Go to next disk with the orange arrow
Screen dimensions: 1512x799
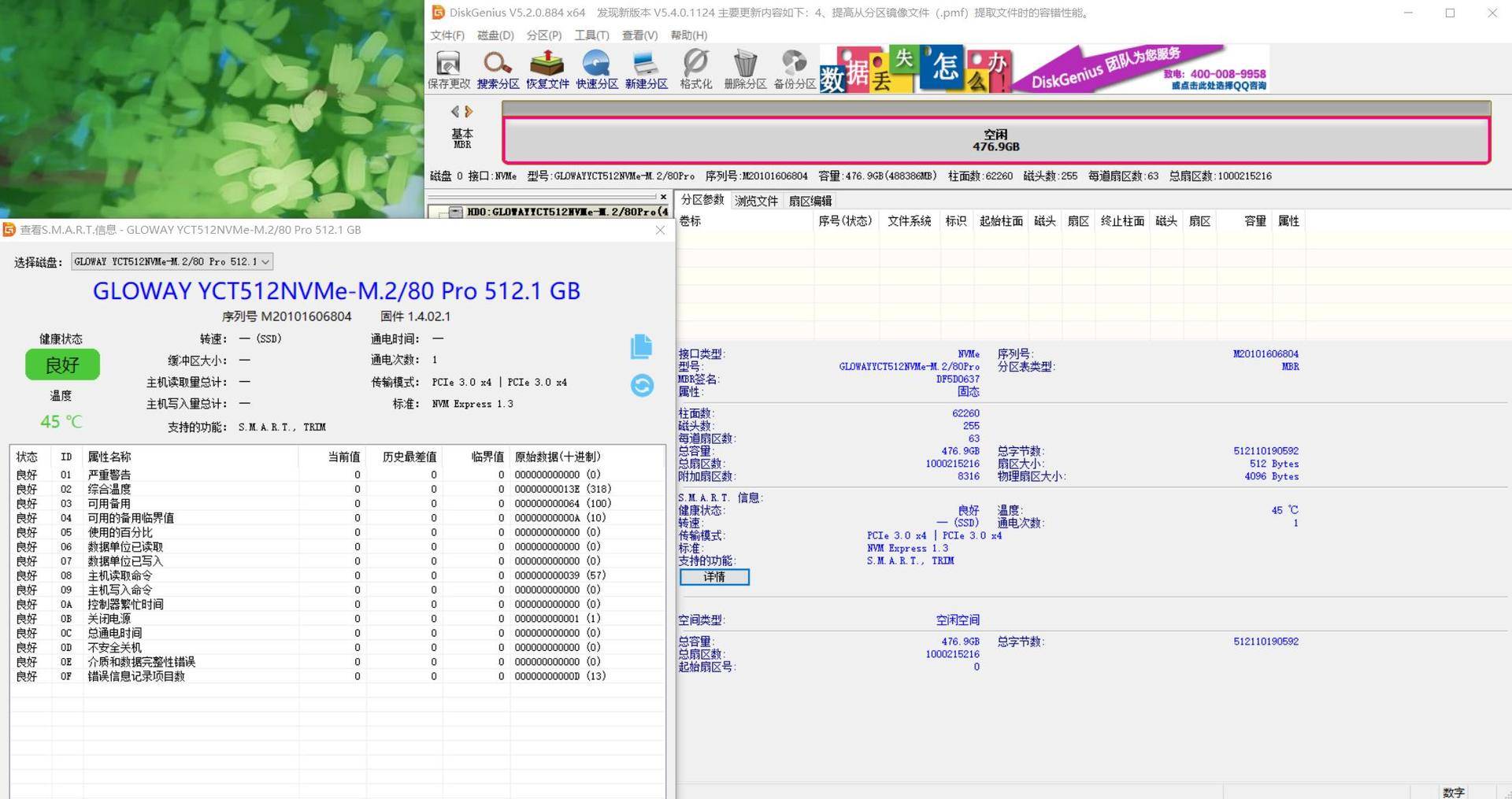click(x=469, y=112)
